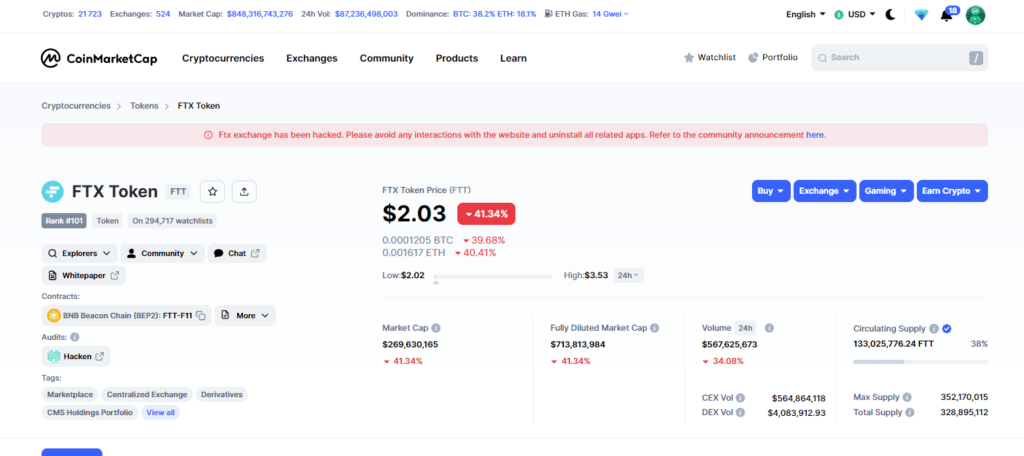Image resolution: width=1024 pixels, height=456 pixels.
Task: Open the notifications bell
Action: 946,15
